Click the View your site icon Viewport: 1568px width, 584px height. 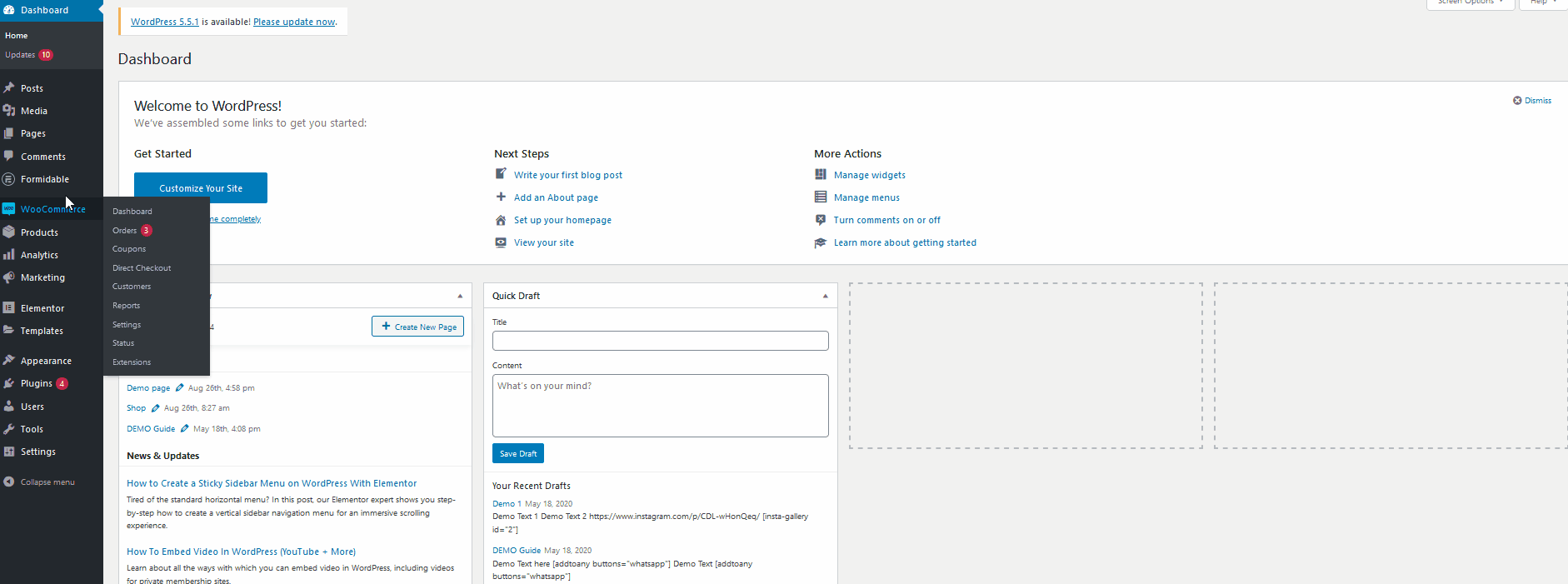tap(501, 242)
